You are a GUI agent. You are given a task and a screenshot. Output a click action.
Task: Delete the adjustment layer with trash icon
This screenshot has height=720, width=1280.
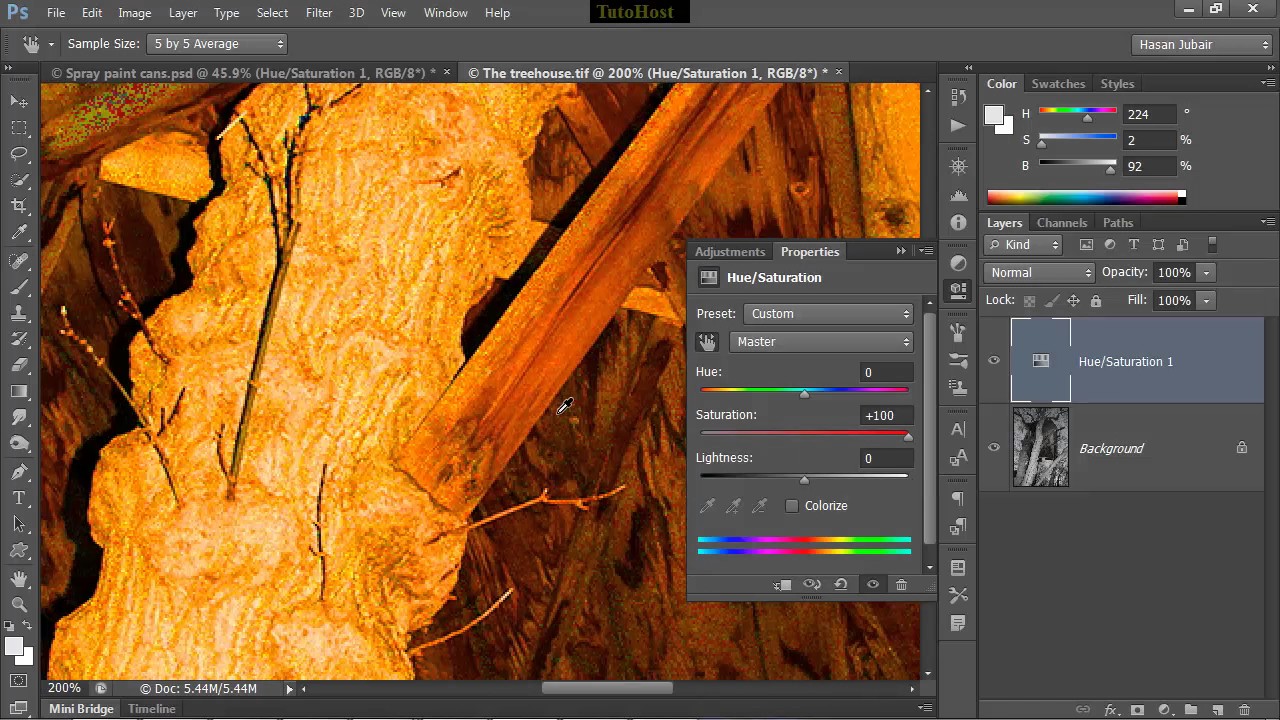pos(901,585)
